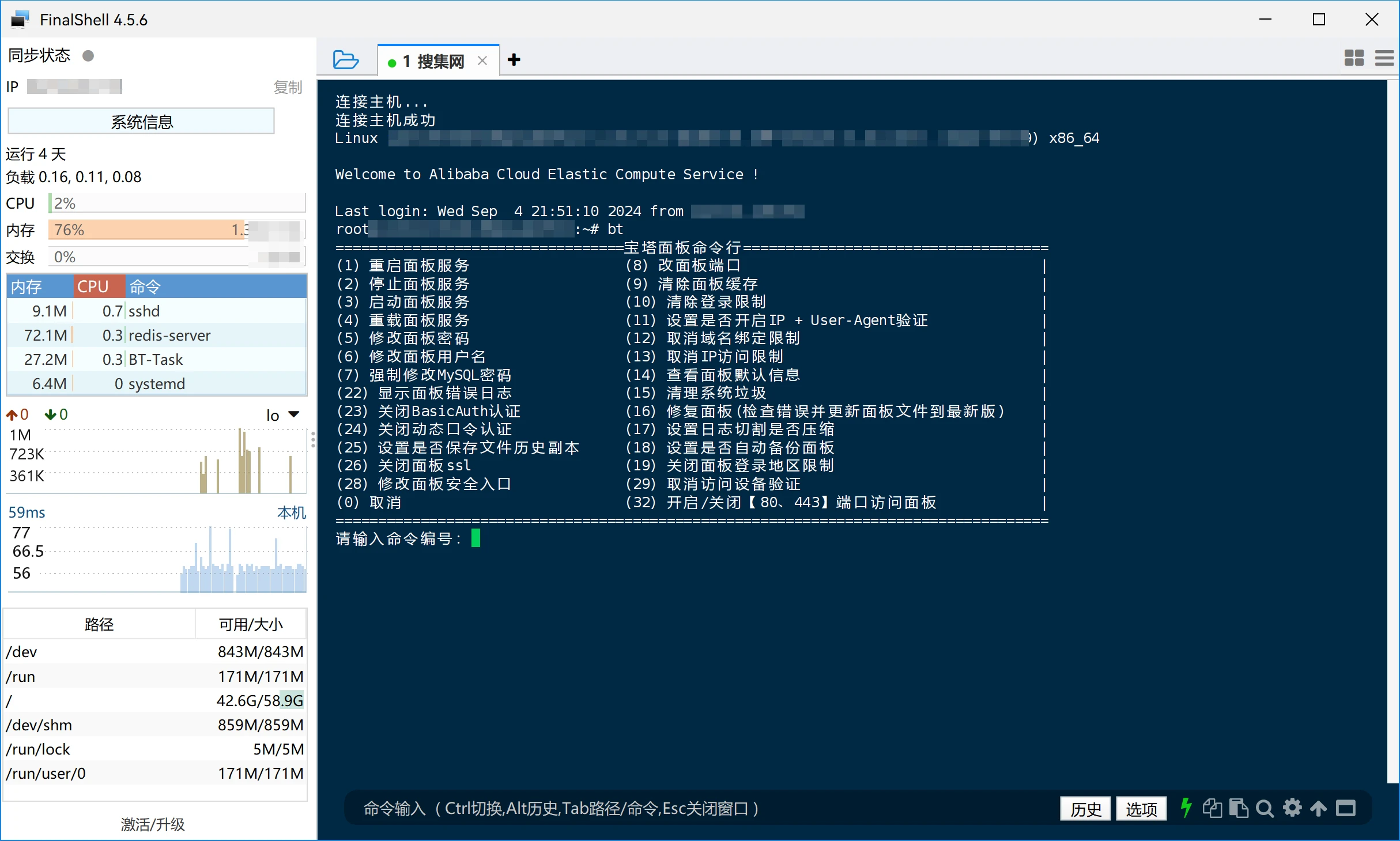Open the 历史 command history list

[x=1085, y=809]
